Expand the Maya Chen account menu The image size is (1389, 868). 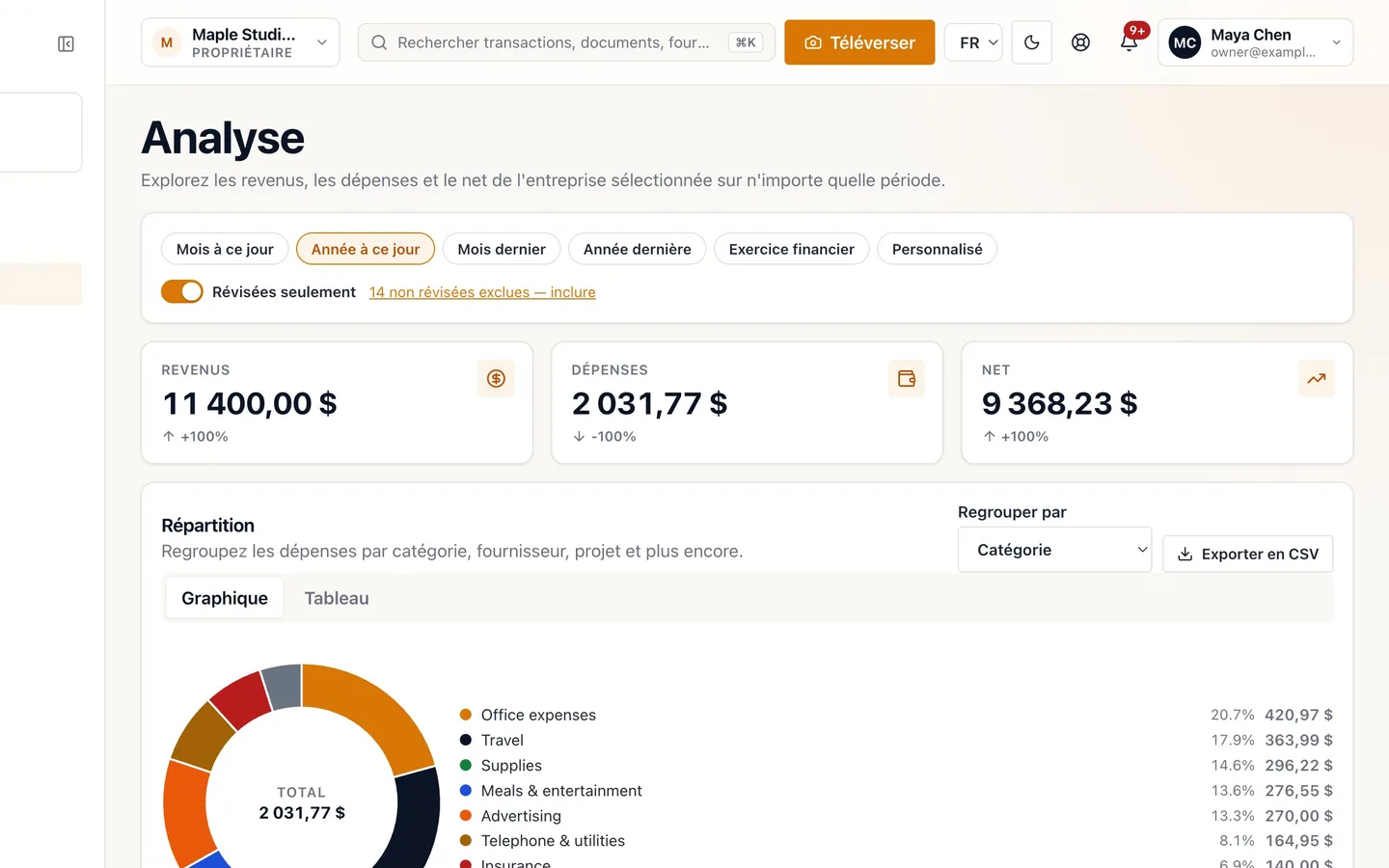(1255, 42)
